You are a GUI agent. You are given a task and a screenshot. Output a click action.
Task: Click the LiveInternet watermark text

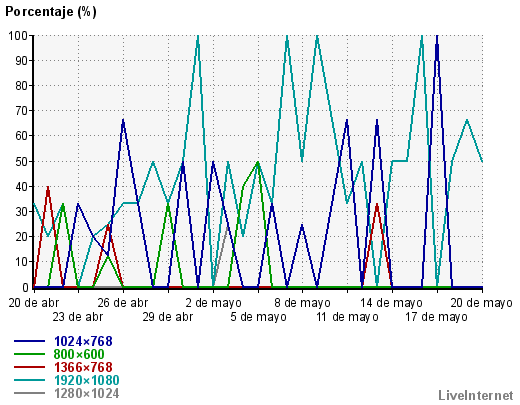(x=476, y=395)
